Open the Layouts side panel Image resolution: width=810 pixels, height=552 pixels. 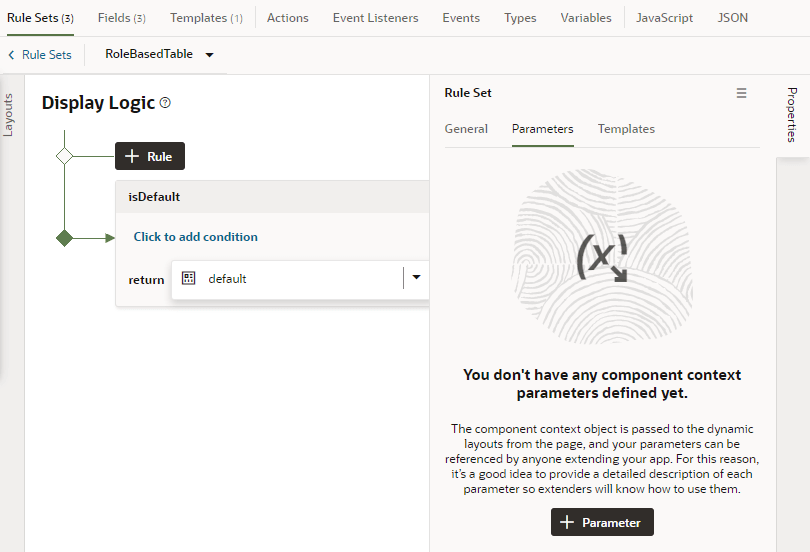point(8,115)
